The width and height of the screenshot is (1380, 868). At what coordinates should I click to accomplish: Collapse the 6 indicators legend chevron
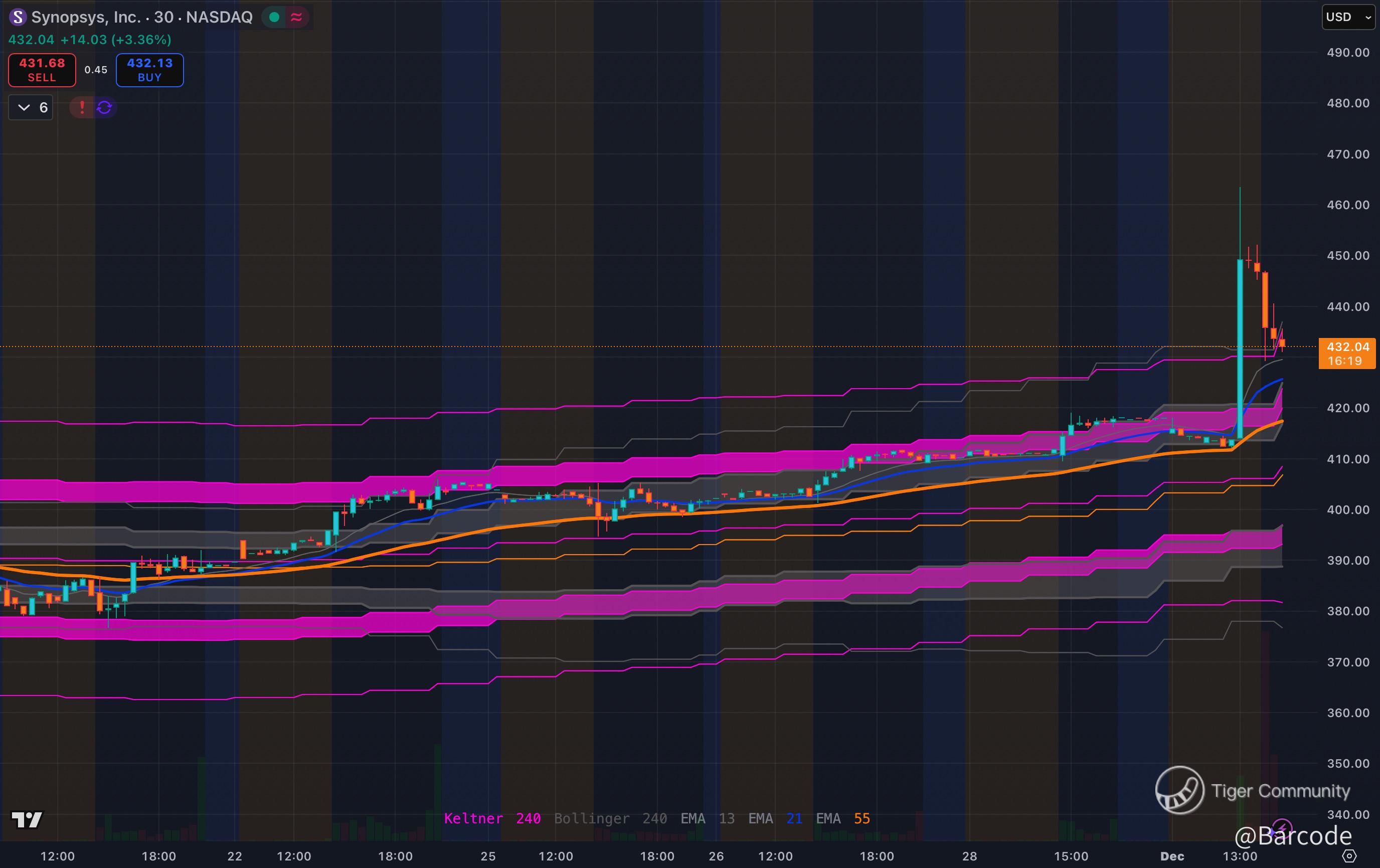(24, 107)
